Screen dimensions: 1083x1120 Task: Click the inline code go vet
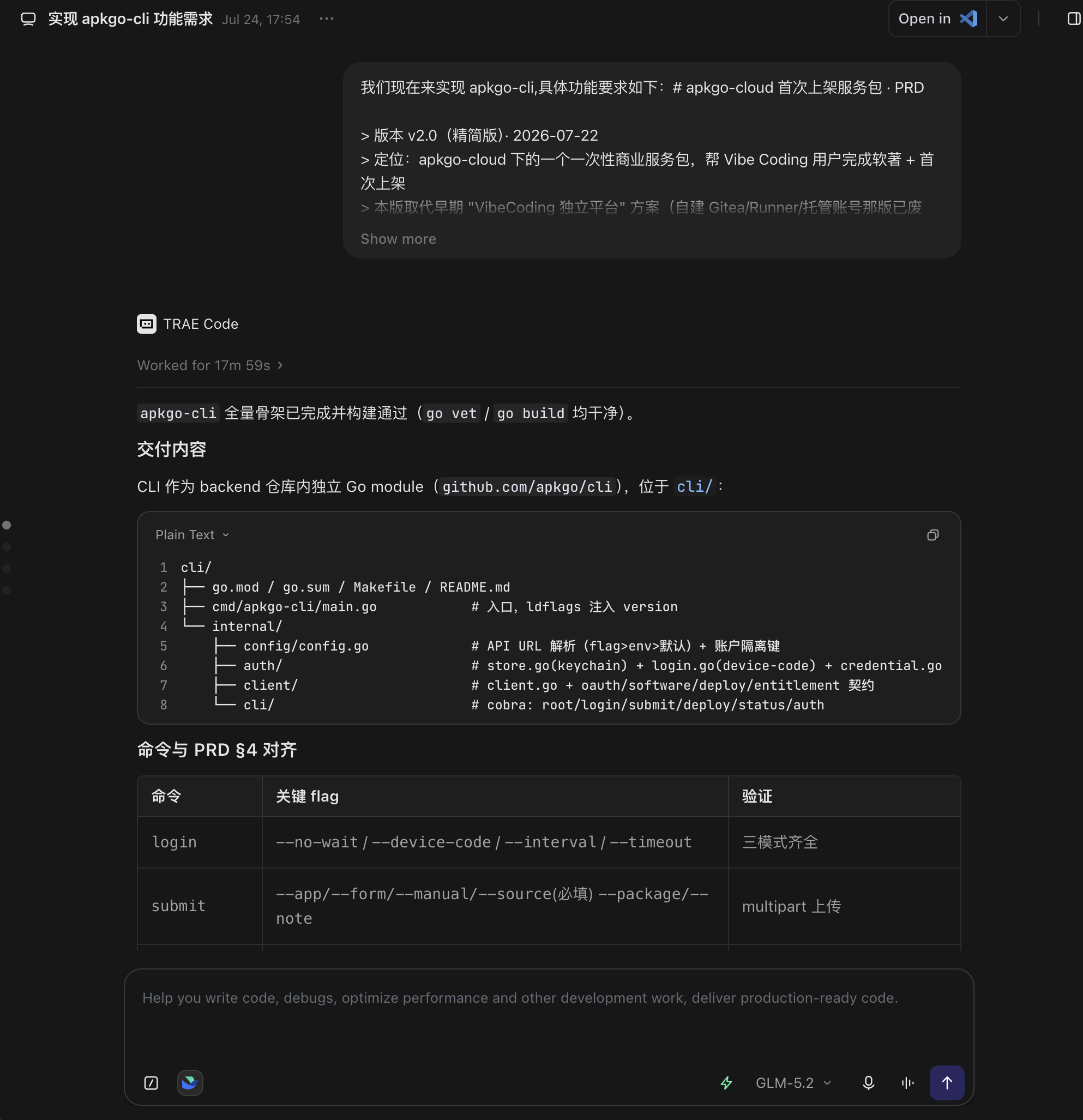(x=452, y=413)
